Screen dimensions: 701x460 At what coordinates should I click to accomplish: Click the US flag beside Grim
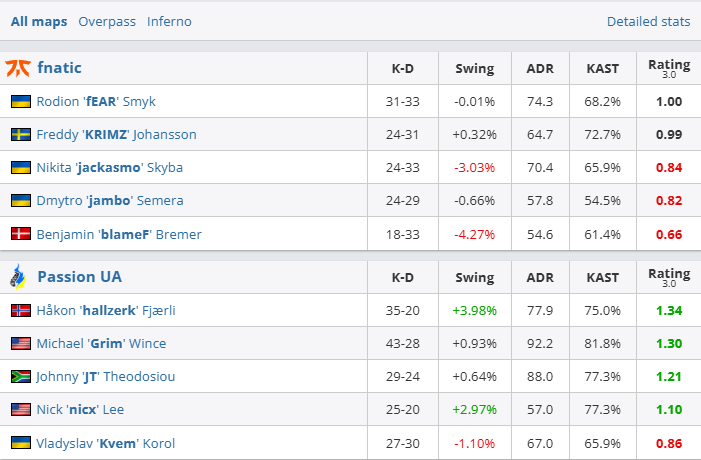pos(20,343)
